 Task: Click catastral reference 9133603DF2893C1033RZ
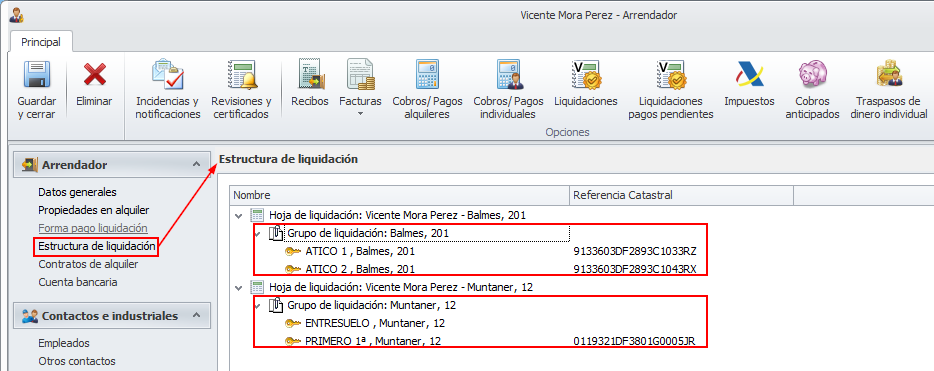pos(635,251)
